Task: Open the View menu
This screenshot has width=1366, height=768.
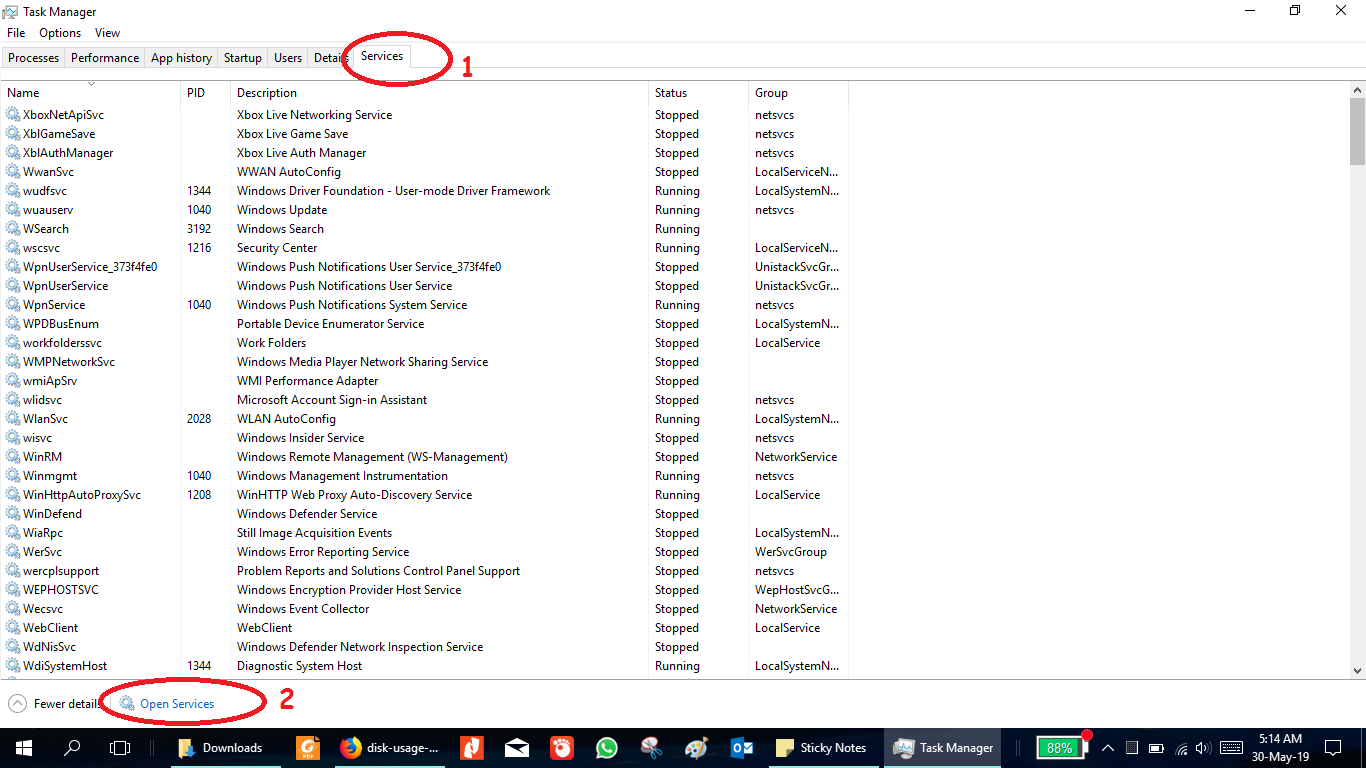Action: 107,33
